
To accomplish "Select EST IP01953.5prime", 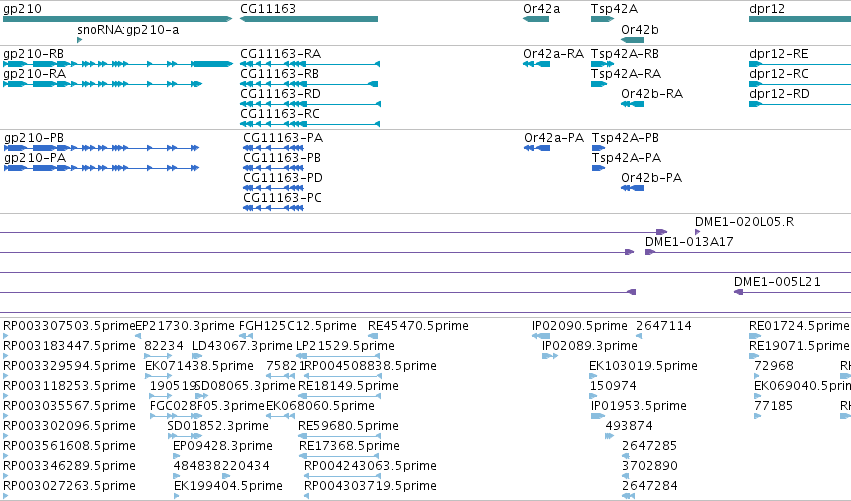I will coord(639,407).
